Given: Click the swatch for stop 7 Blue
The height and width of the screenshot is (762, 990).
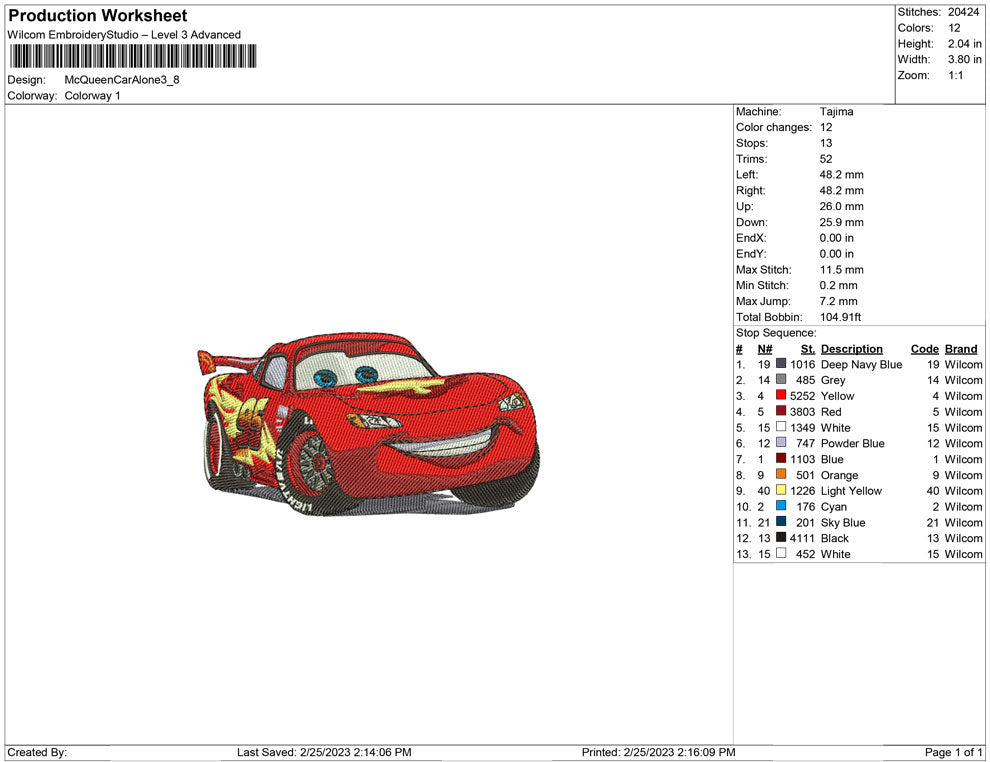Looking at the screenshot, I should point(781,458).
